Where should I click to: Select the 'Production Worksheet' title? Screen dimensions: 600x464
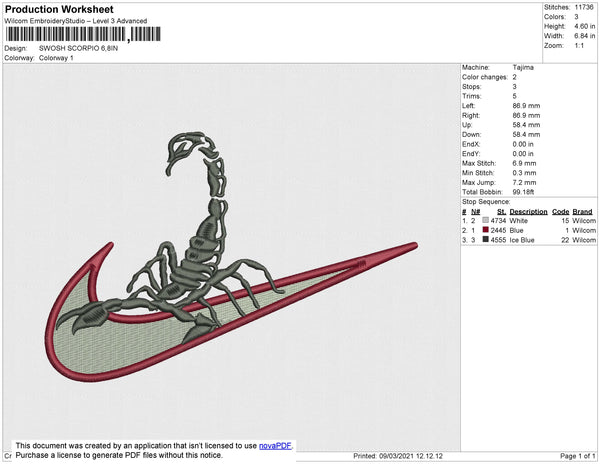click(59, 9)
